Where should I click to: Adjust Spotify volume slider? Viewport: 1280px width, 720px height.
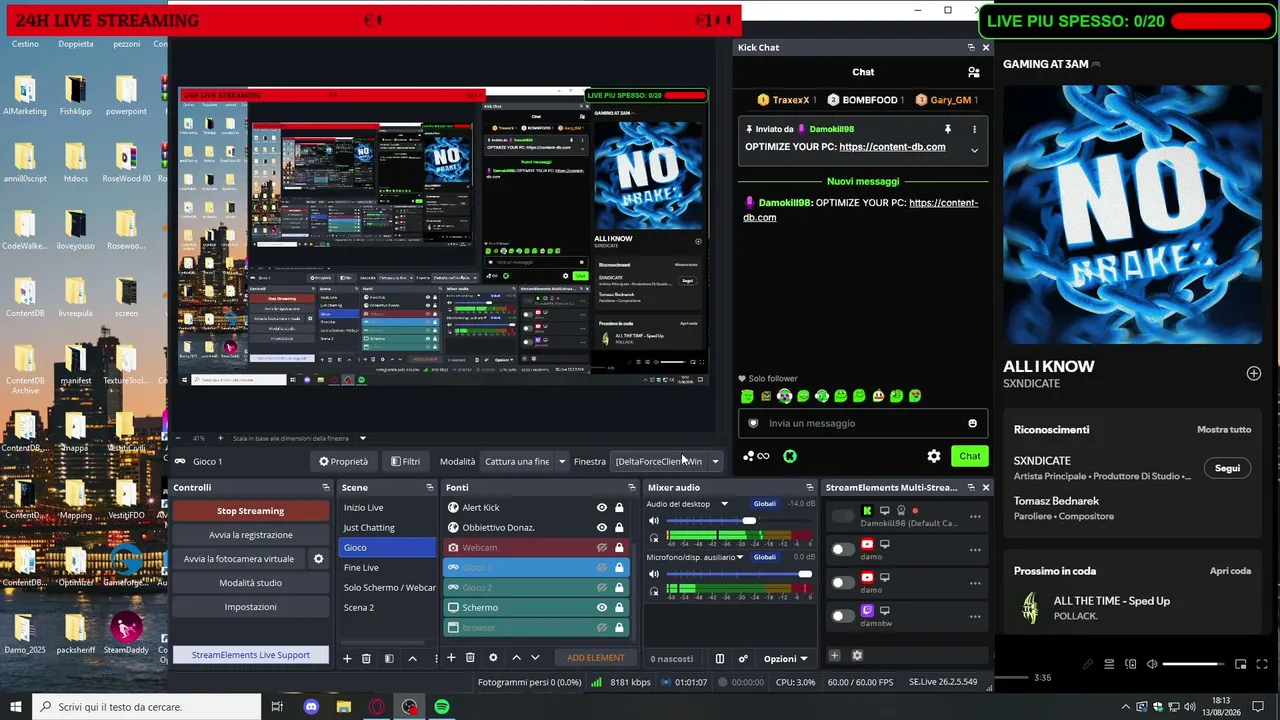tap(1194, 664)
